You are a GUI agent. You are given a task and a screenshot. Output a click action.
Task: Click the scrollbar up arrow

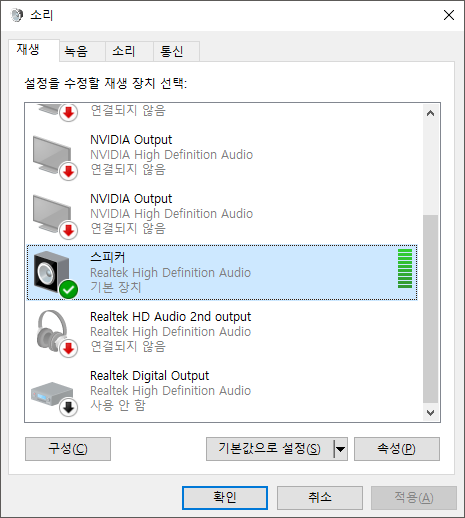pyautogui.click(x=430, y=114)
